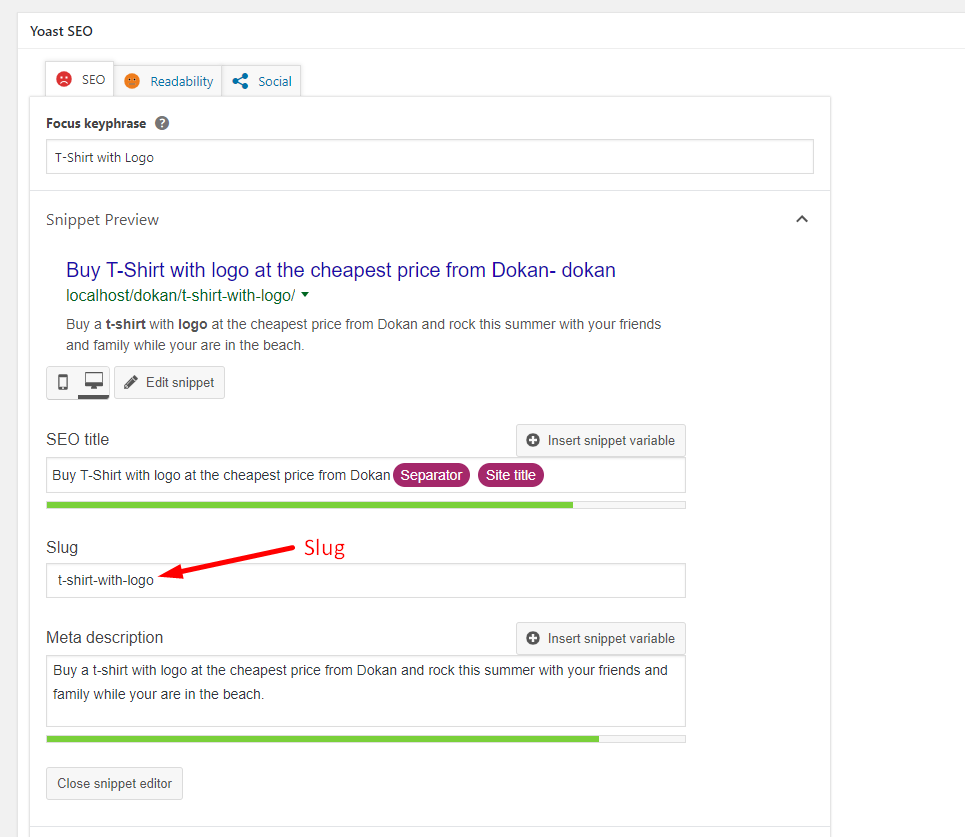The height and width of the screenshot is (837, 965).
Task: Click into the Focus keyphrase input field
Action: [430, 157]
